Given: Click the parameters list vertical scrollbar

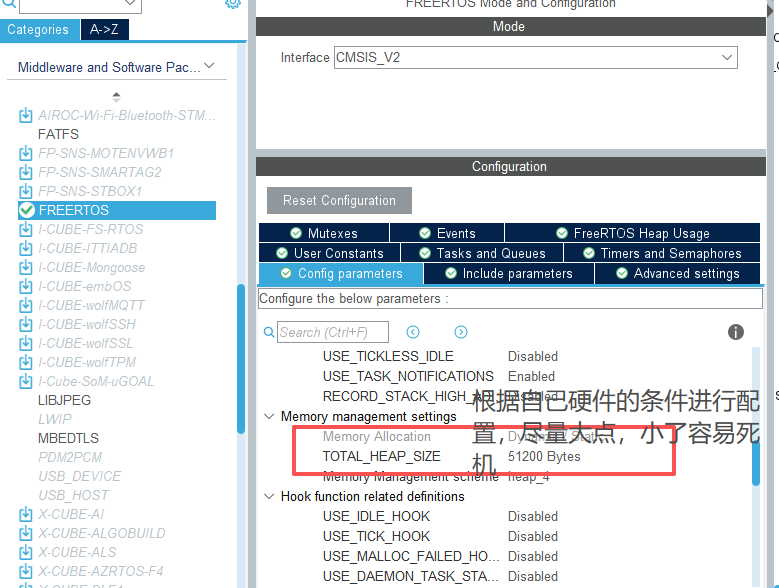Looking at the screenshot, I should tap(756, 464).
